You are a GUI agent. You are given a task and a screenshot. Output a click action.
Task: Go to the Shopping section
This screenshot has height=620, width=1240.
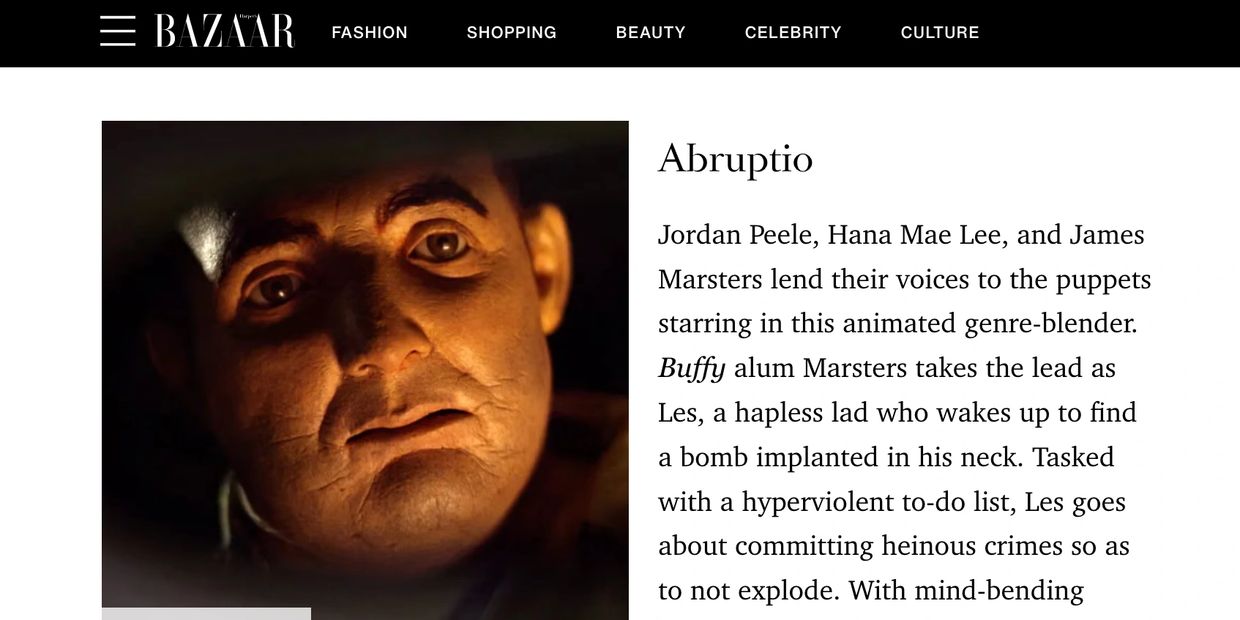(512, 32)
